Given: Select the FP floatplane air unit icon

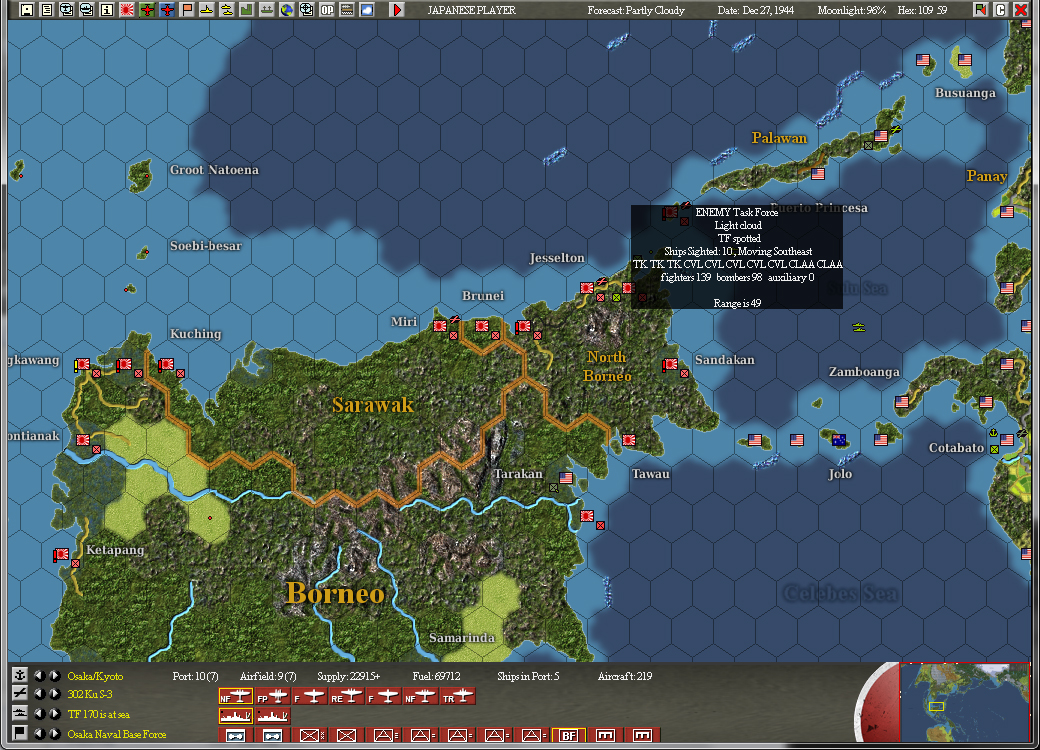Looking at the screenshot, I should tap(273, 696).
